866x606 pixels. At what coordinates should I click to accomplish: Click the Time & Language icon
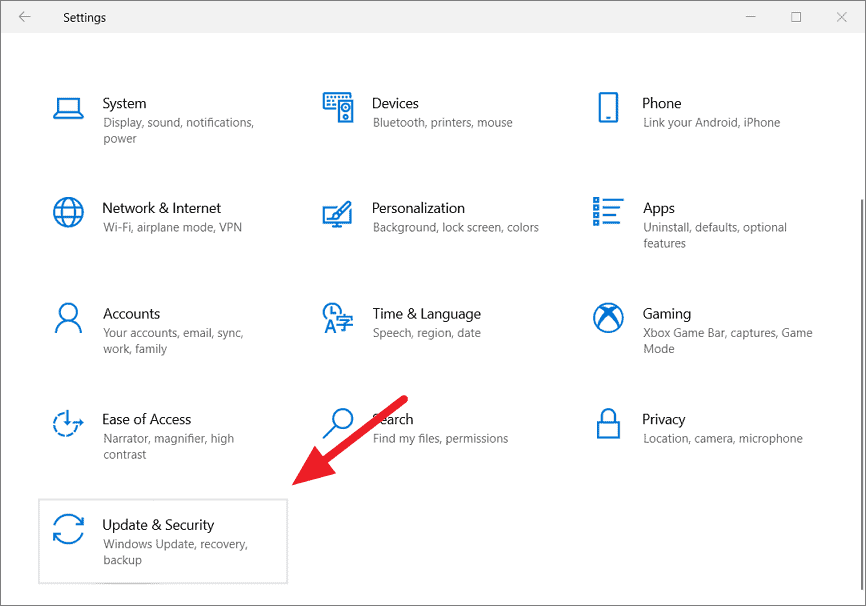pyautogui.click(x=337, y=318)
